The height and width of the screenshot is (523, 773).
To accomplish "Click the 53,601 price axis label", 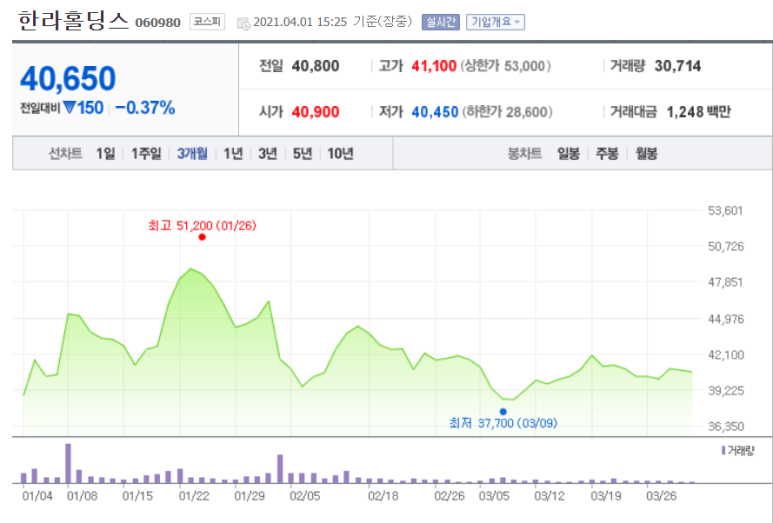I will (x=725, y=210).
